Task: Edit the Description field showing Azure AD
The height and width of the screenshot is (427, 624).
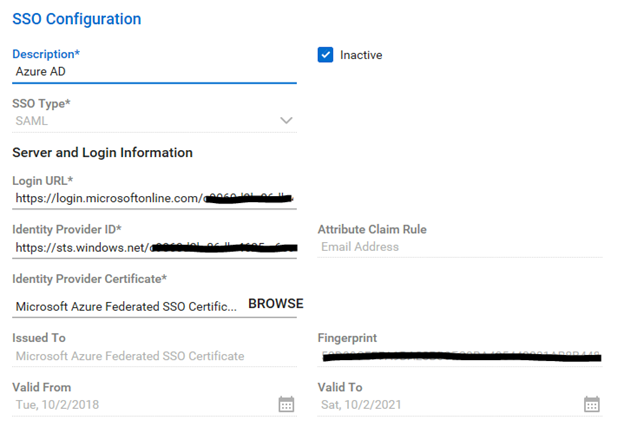Action: coord(154,72)
